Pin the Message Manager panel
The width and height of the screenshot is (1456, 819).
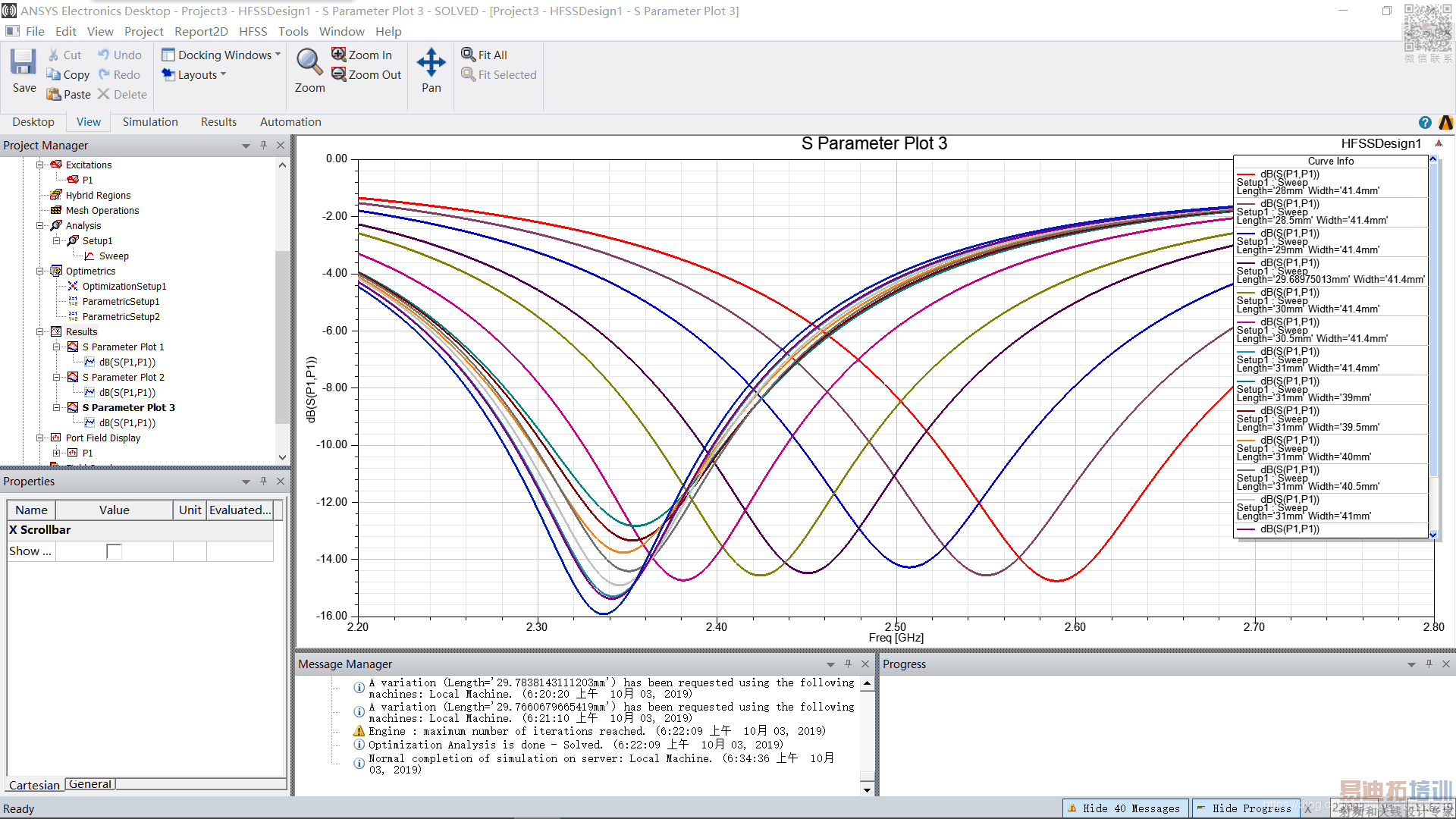pos(848,664)
